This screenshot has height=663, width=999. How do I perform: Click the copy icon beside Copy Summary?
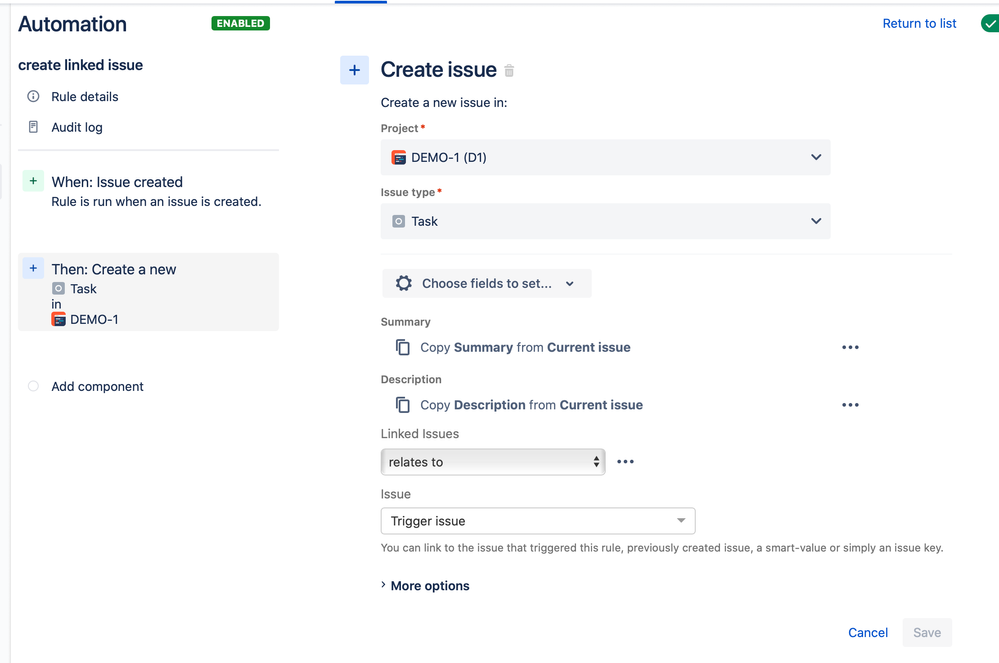[x=403, y=347]
